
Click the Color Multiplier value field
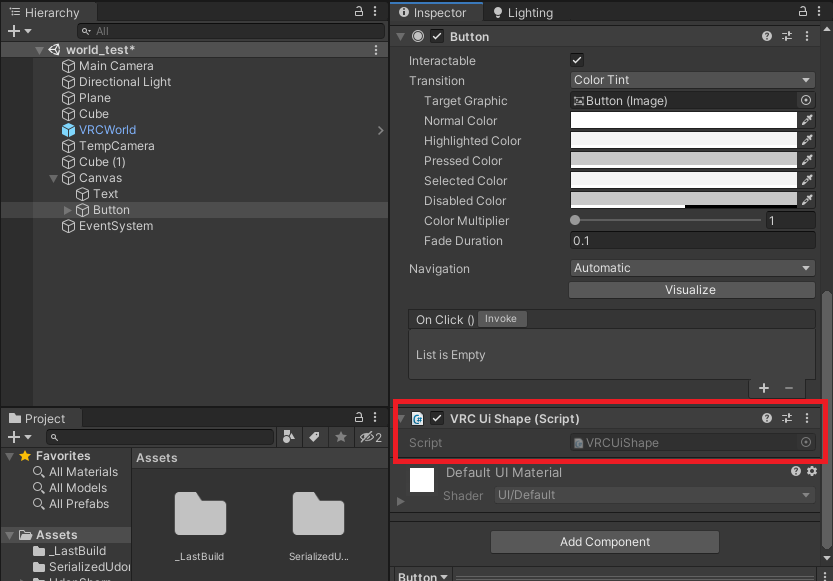point(790,220)
